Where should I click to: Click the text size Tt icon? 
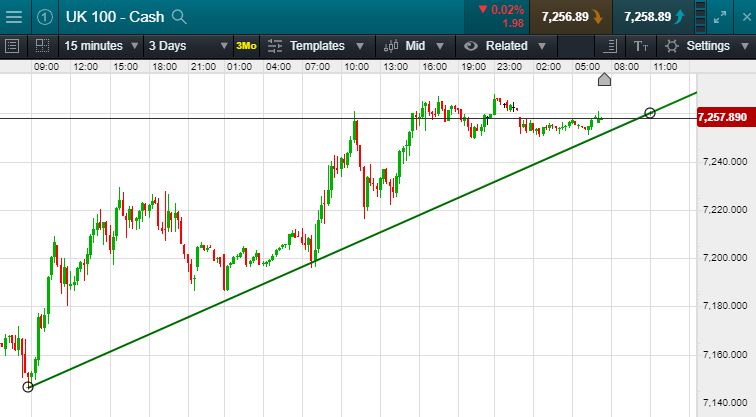click(641, 46)
